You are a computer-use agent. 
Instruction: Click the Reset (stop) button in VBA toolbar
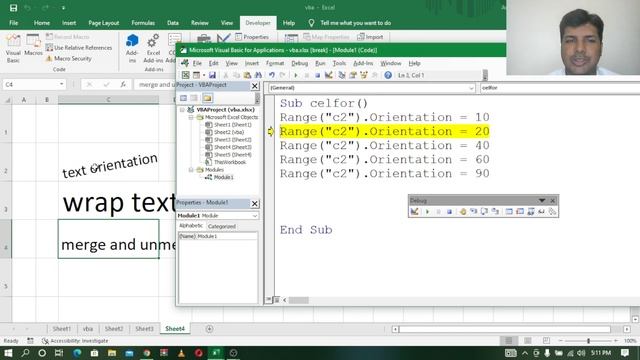[x=317, y=75]
